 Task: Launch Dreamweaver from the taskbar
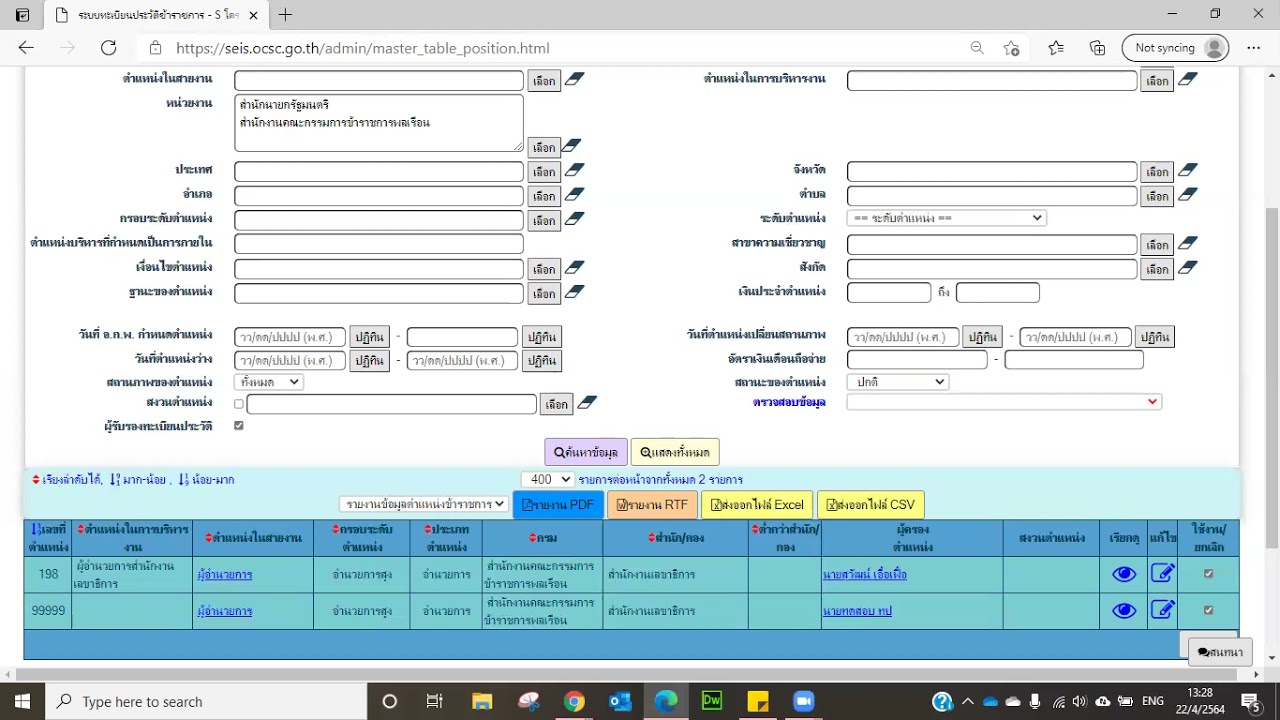tap(712, 701)
